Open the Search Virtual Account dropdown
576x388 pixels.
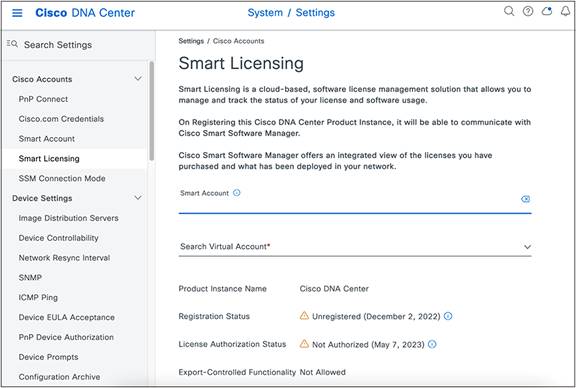(x=355, y=247)
